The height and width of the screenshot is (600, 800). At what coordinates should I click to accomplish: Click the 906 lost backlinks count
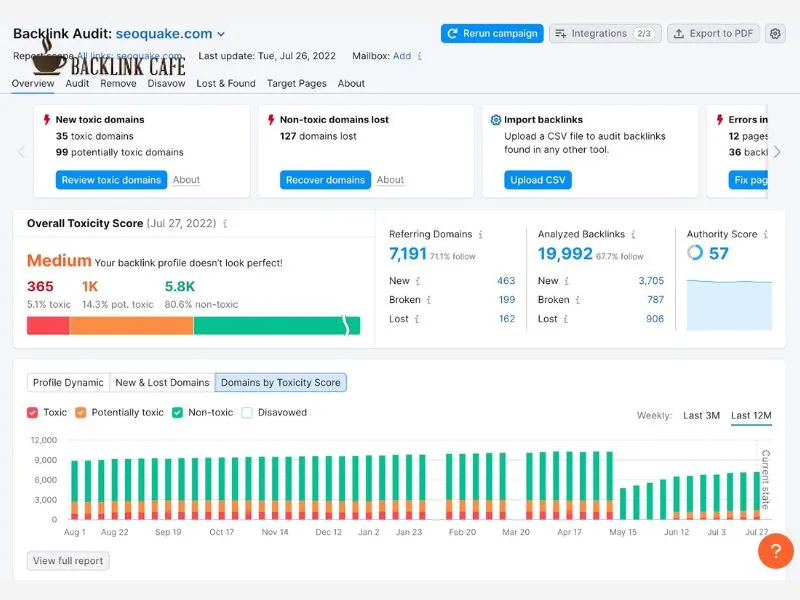(x=655, y=319)
